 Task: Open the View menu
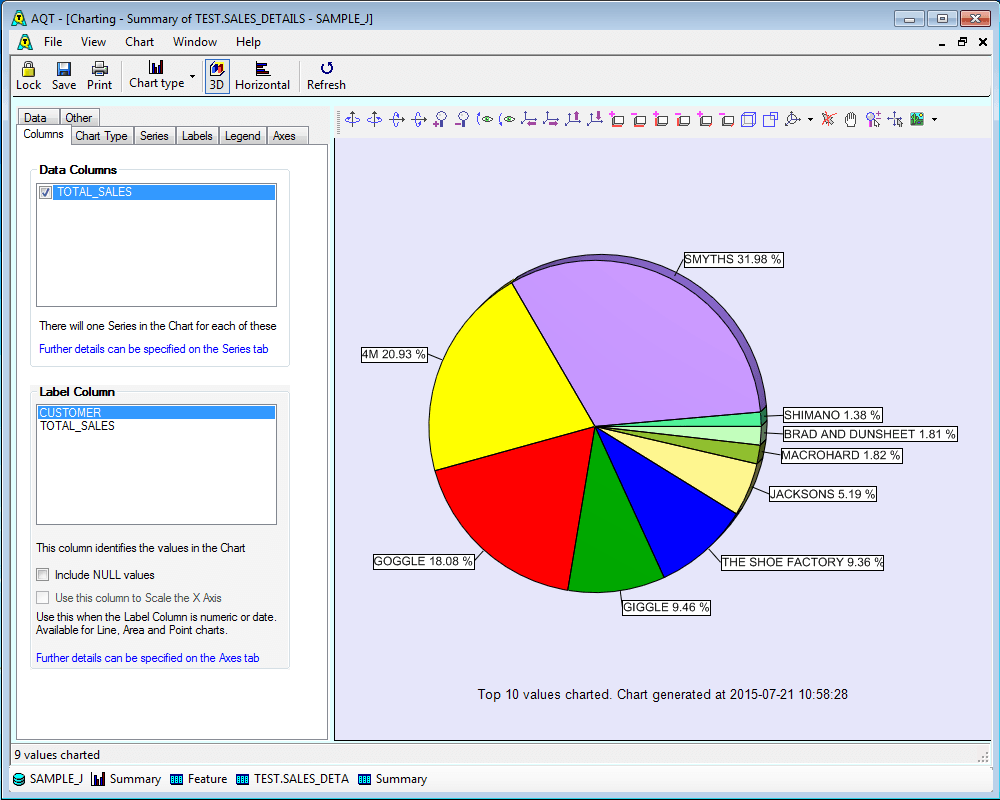[93, 42]
